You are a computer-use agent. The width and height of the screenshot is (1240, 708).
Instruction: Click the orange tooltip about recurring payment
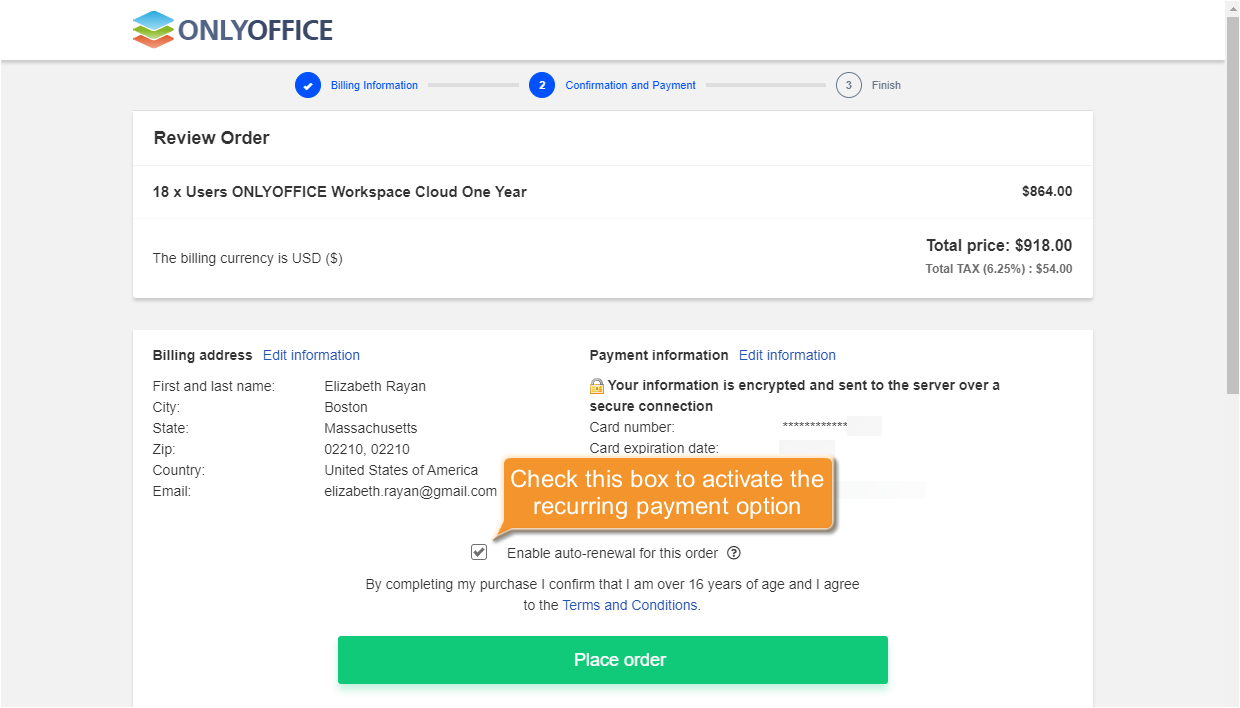668,493
